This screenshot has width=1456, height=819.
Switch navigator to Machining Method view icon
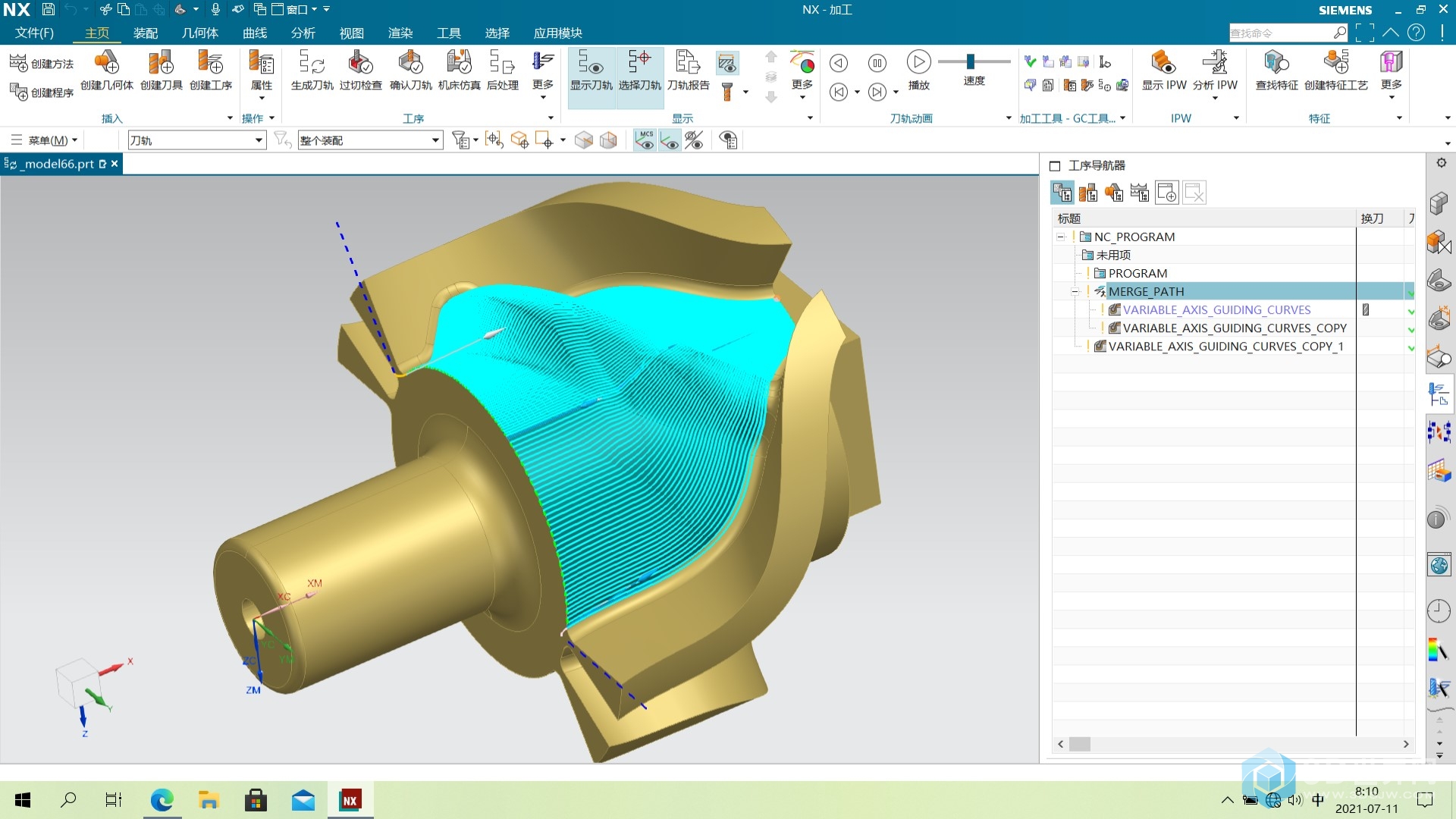point(1140,193)
